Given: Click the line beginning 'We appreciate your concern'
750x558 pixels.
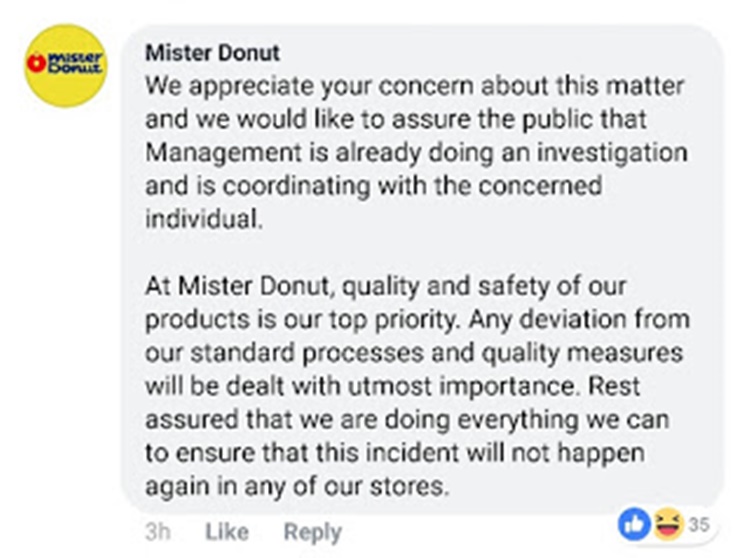Looking at the screenshot, I should [x=415, y=87].
